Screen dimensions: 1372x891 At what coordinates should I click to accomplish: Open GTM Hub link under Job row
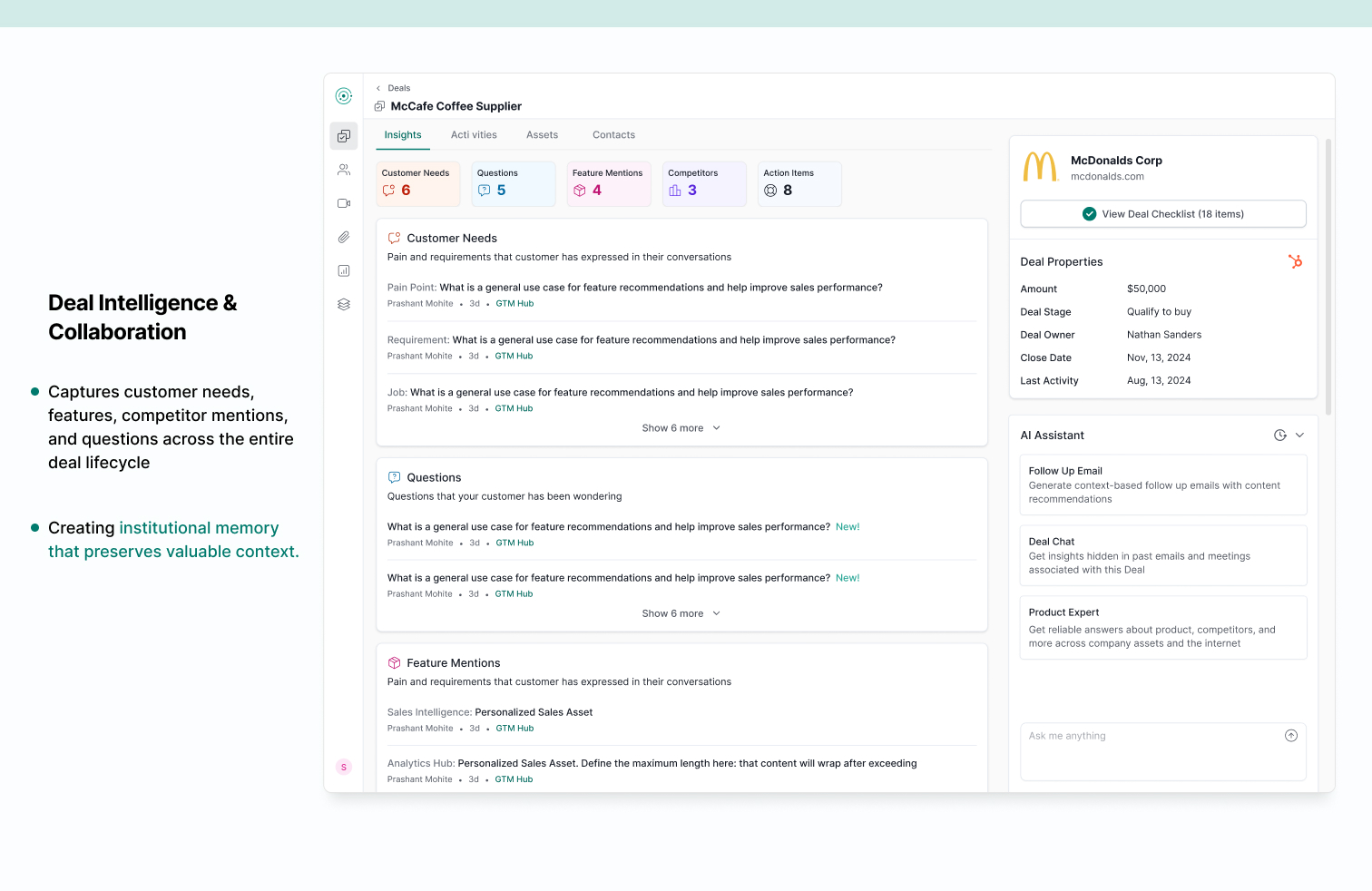[514, 409]
